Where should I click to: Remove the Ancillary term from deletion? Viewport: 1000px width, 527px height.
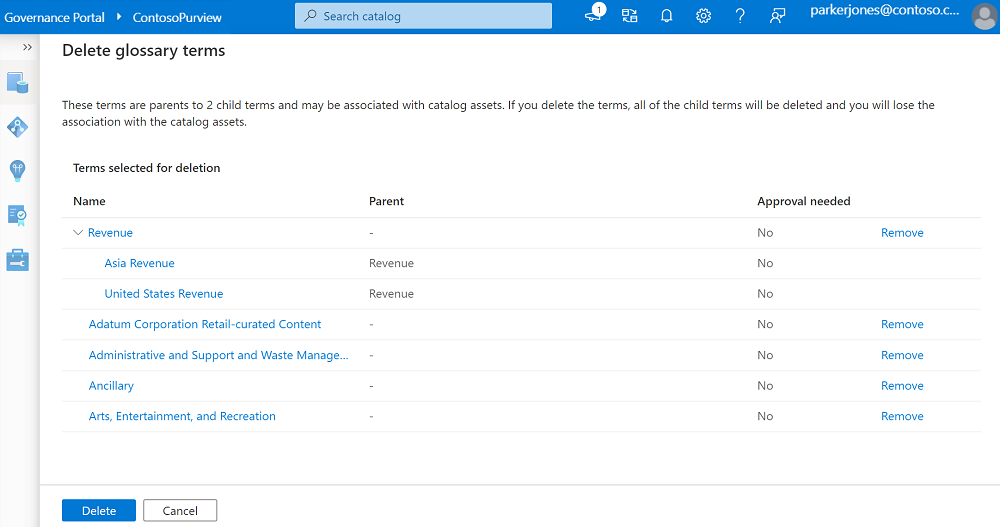click(902, 386)
